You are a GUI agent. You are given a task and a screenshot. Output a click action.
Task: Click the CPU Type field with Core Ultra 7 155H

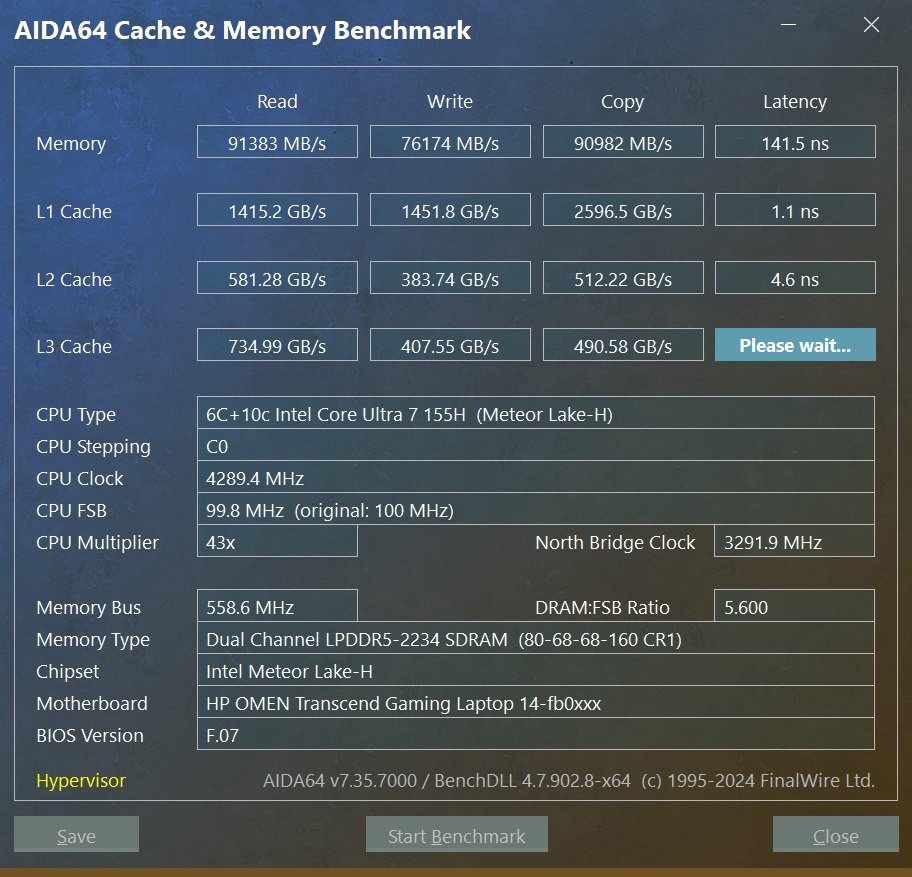tap(536, 413)
